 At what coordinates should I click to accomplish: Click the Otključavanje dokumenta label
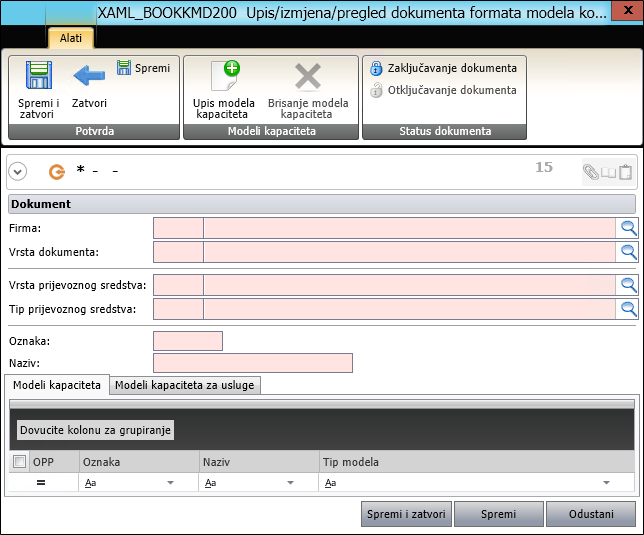(452, 90)
